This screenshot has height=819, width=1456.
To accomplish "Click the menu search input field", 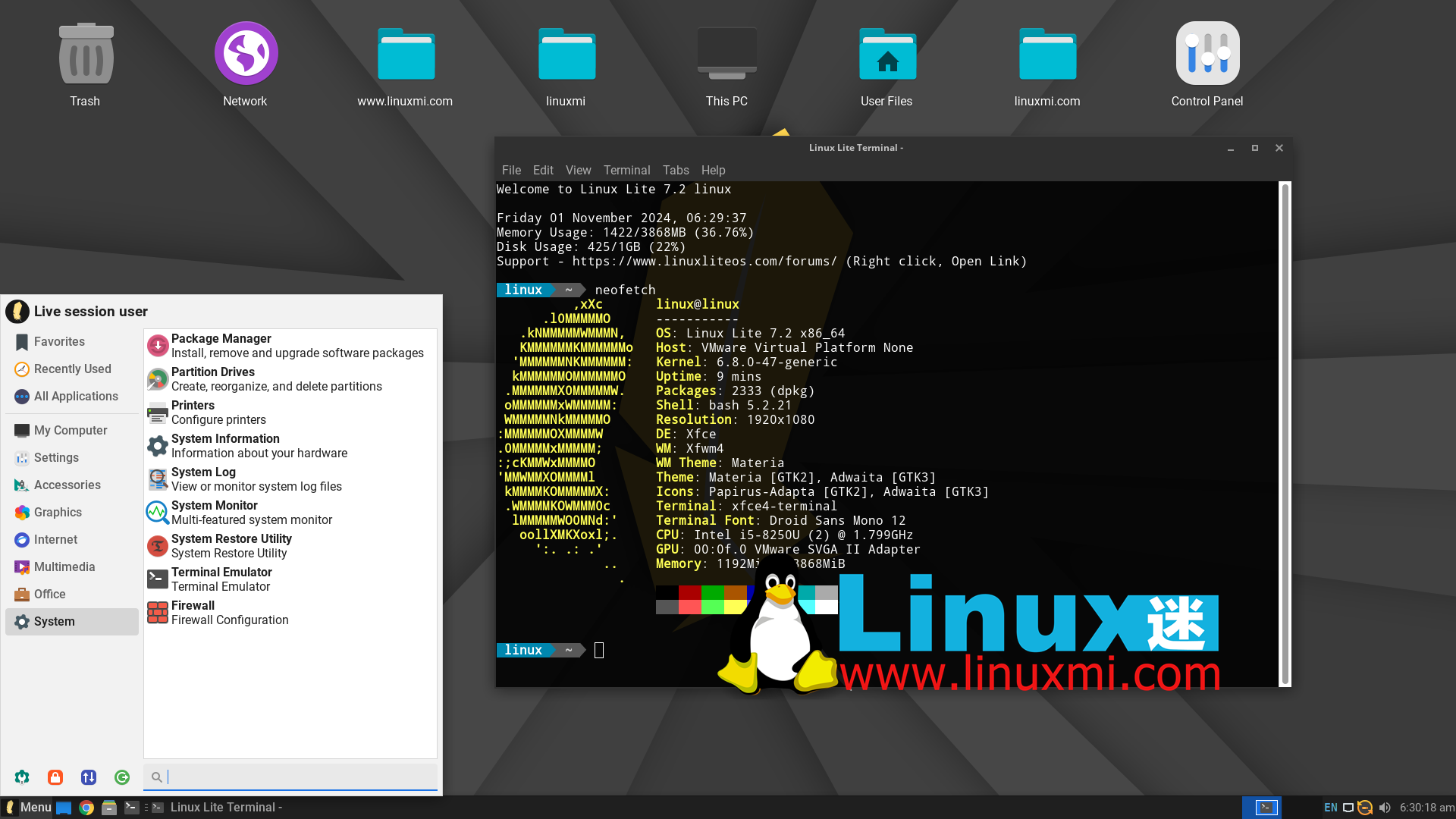I will pyautogui.click(x=290, y=777).
